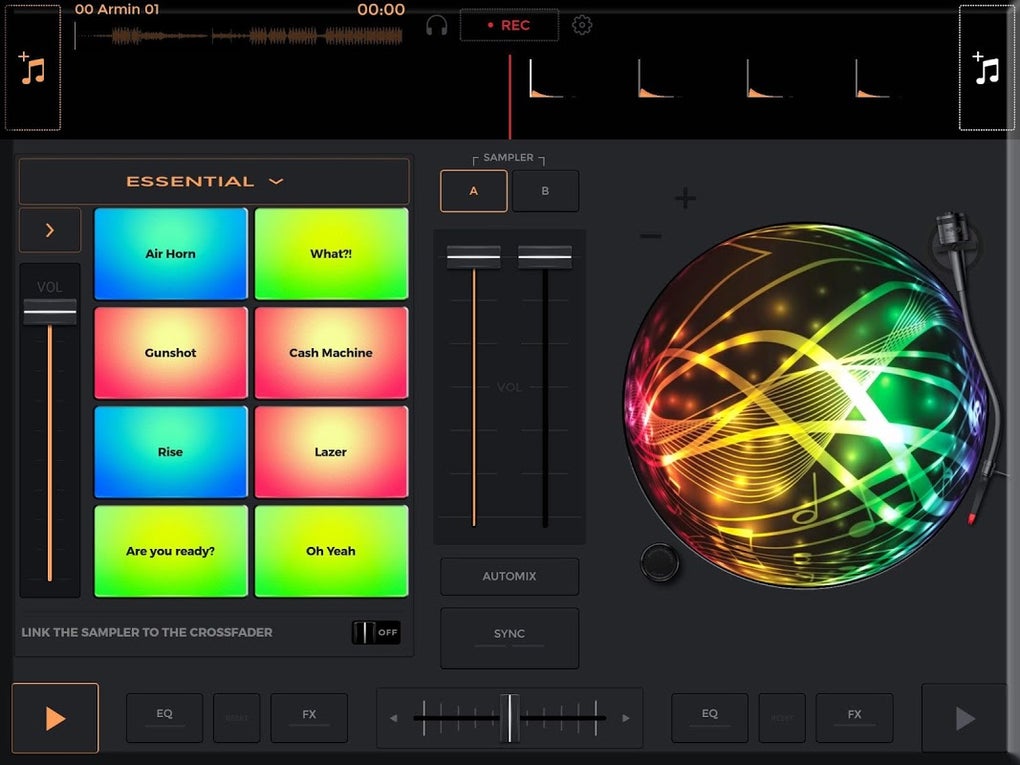Add a track to the left deck
The height and width of the screenshot is (765, 1020).
pos(33,68)
